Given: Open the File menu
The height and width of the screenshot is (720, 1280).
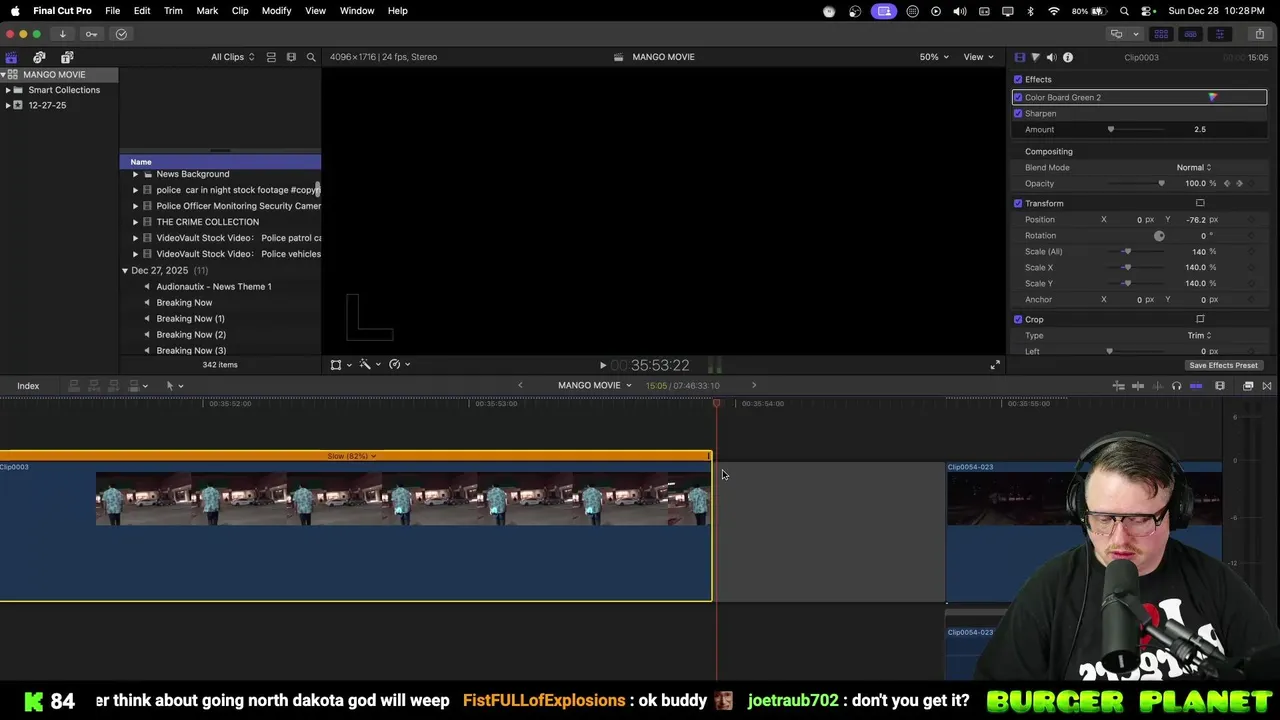Looking at the screenshot, I should 113,11.
